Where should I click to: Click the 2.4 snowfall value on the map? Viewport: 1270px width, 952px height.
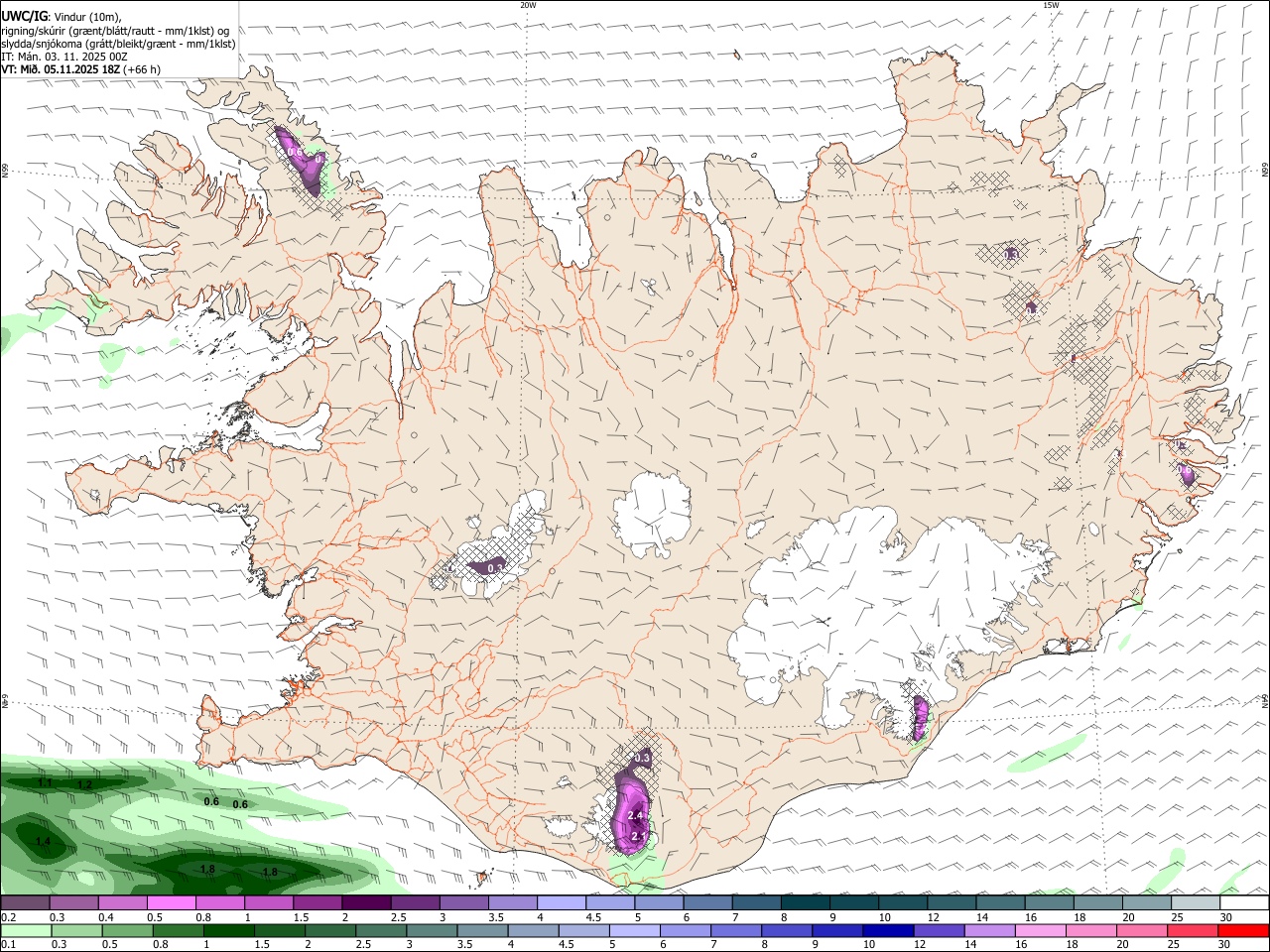click(636, 816)
